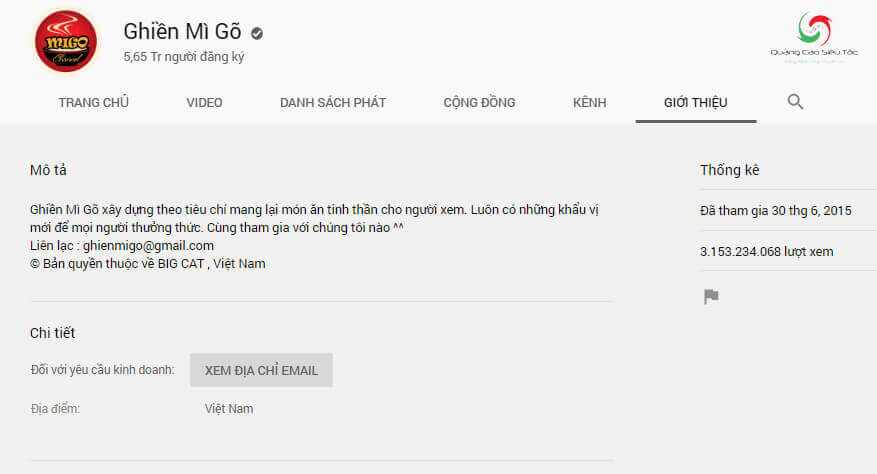Click the Ghiền Mì Gõ channel avatar
Screen dimensions: 877x474
(66, 42)
